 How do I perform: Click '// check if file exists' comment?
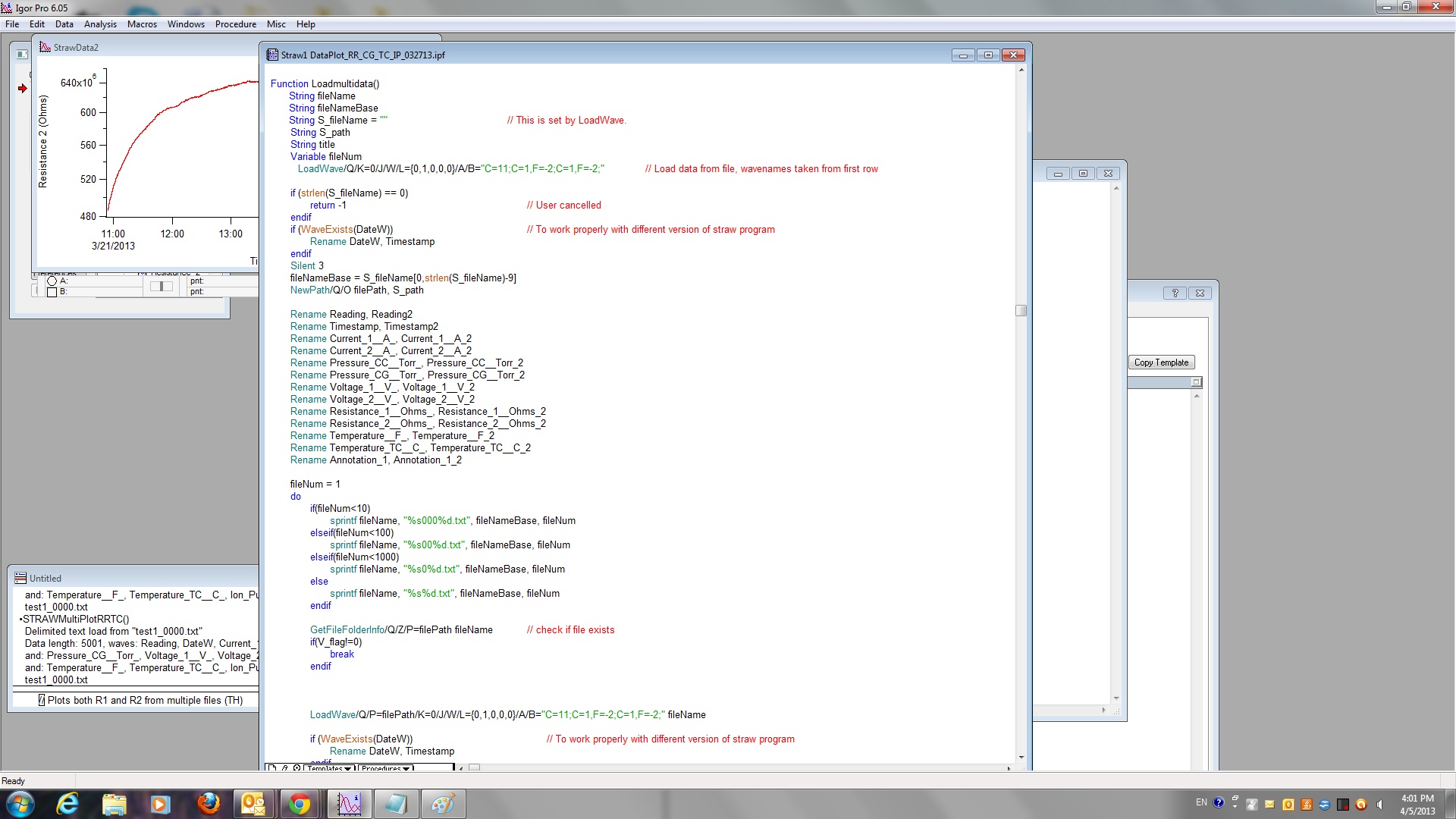570,629
